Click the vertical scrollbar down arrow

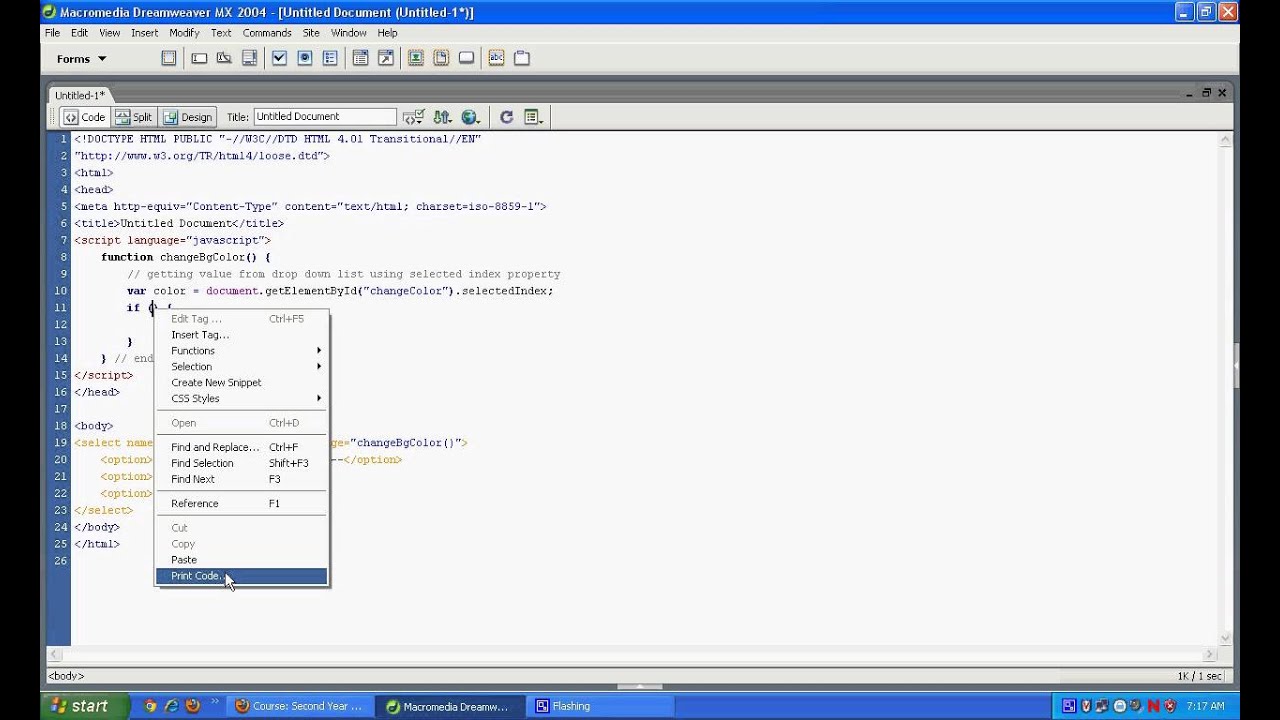(1226, 638)
